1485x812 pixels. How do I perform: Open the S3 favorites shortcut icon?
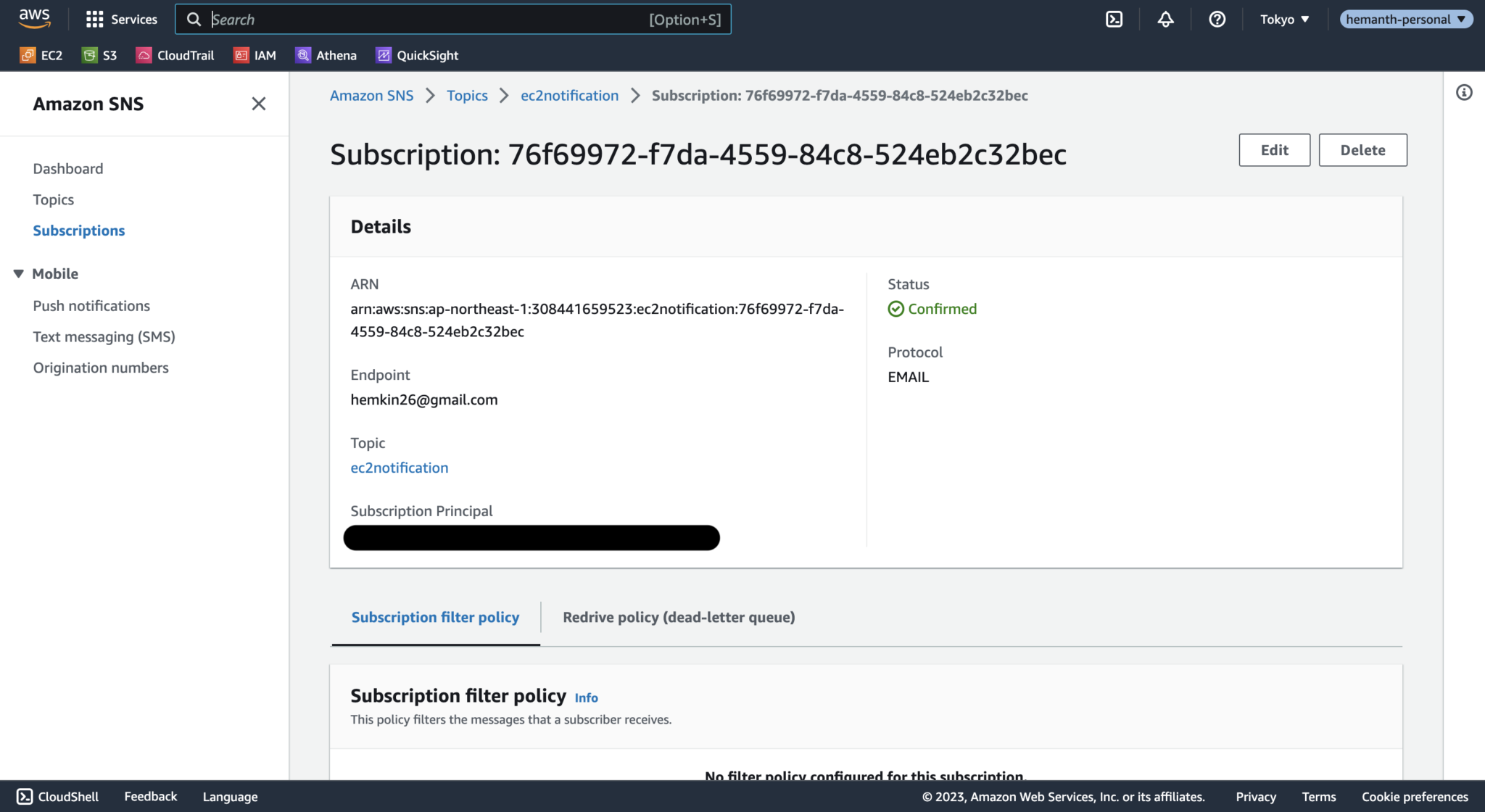click(90, 55)
